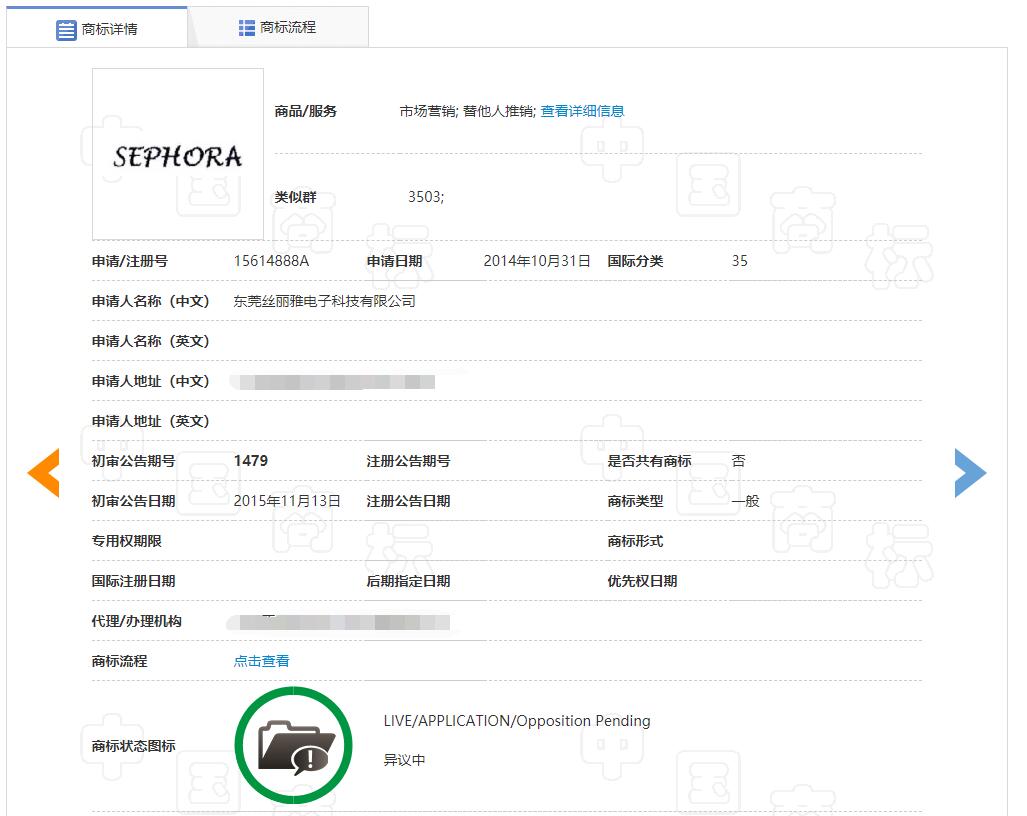Switch to the 商标流程 tab
The height and width of the screenshot is (816, 1027).
point(278,28)
